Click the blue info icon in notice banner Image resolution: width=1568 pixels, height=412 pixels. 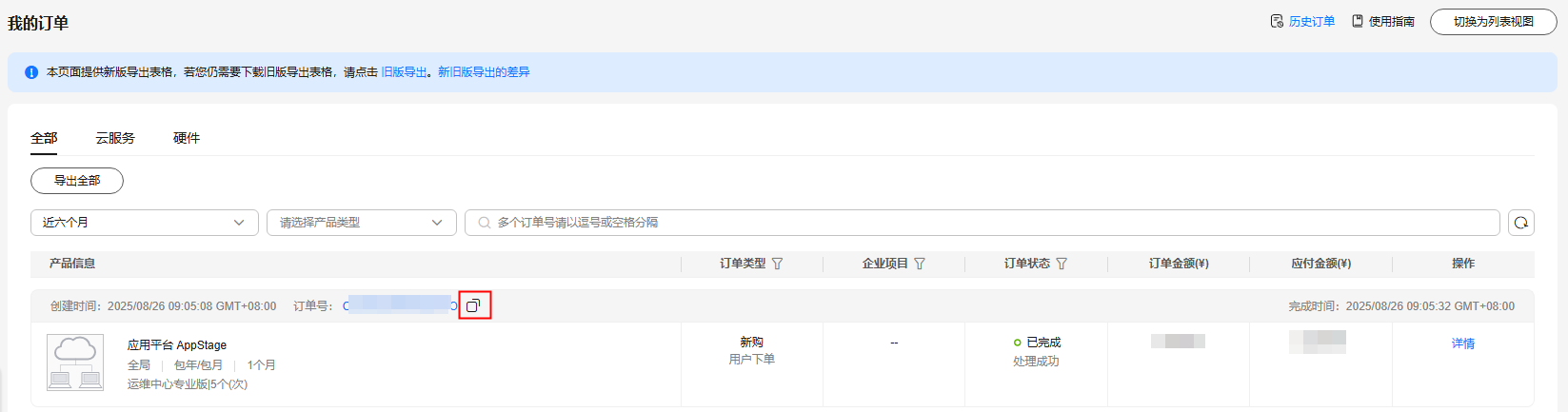(x=31, y=72)
